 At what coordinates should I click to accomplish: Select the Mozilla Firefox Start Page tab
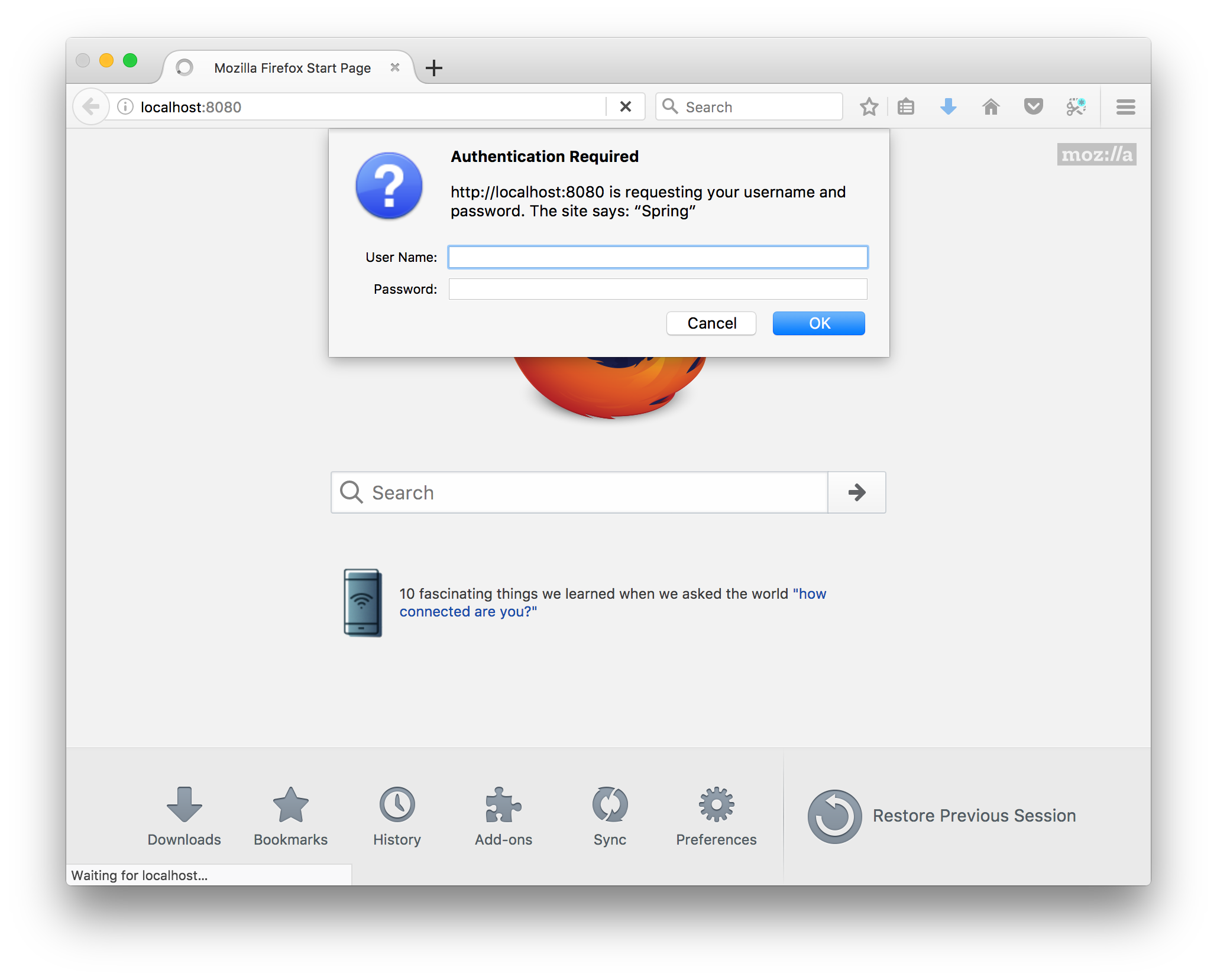coord(292,68)
